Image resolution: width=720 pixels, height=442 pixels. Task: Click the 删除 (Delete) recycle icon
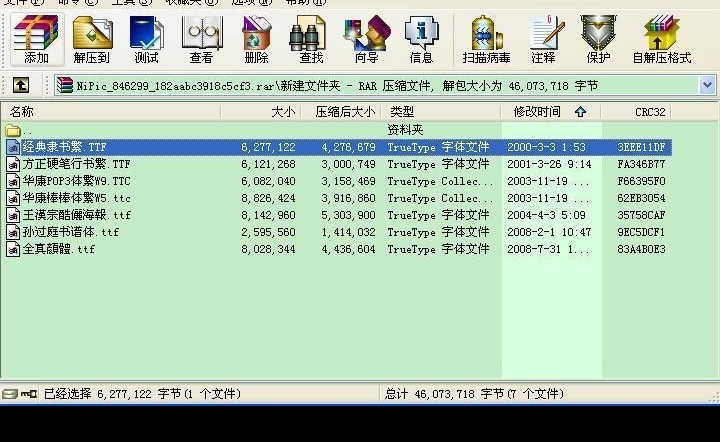[256, 39]
